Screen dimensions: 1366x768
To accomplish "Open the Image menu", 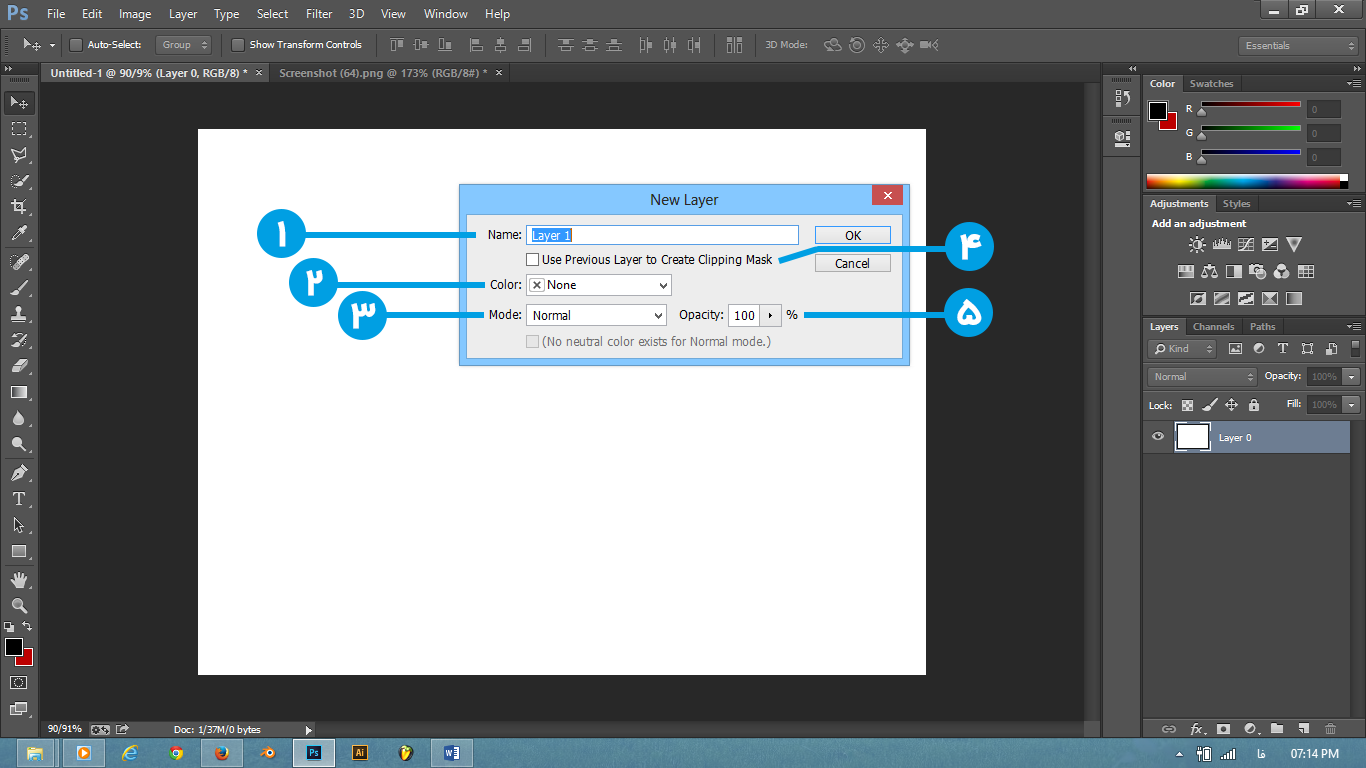I will tap(135, 14).
